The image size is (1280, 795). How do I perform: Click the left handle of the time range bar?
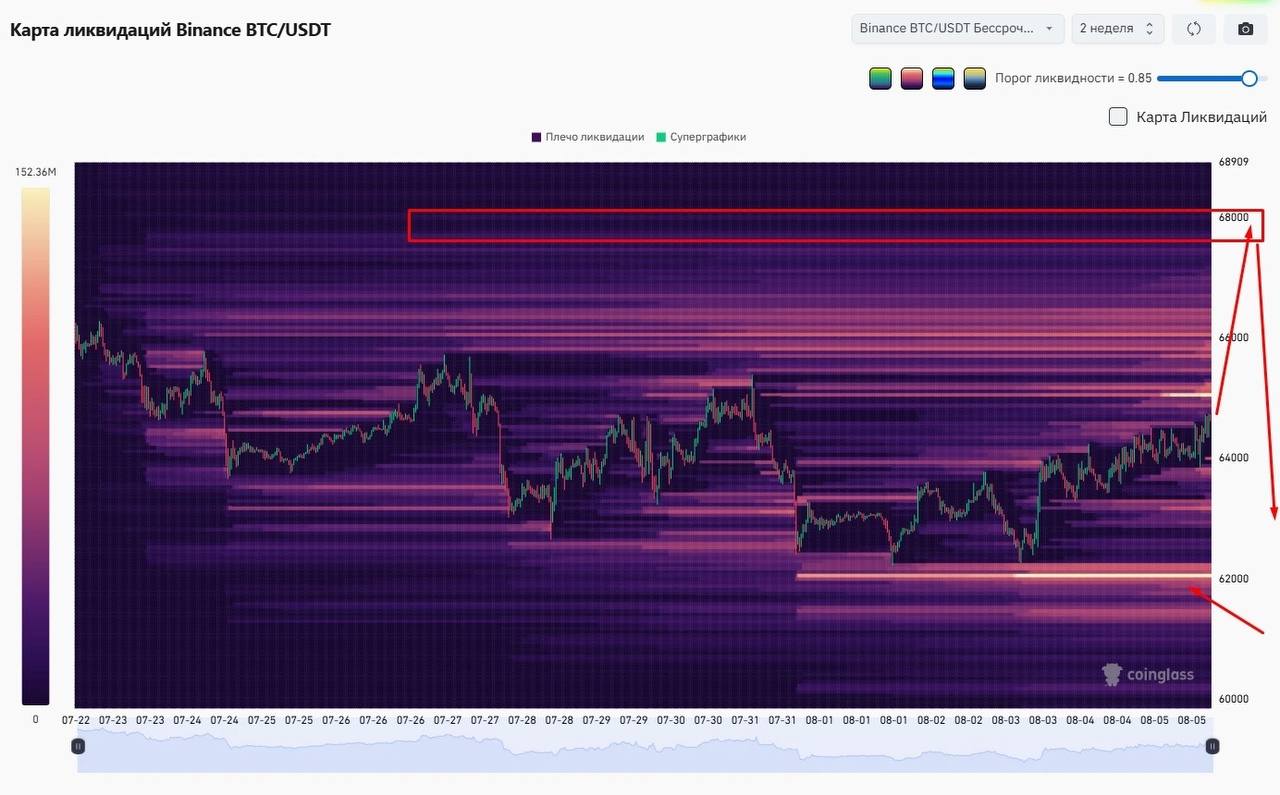tap(78, 746)
